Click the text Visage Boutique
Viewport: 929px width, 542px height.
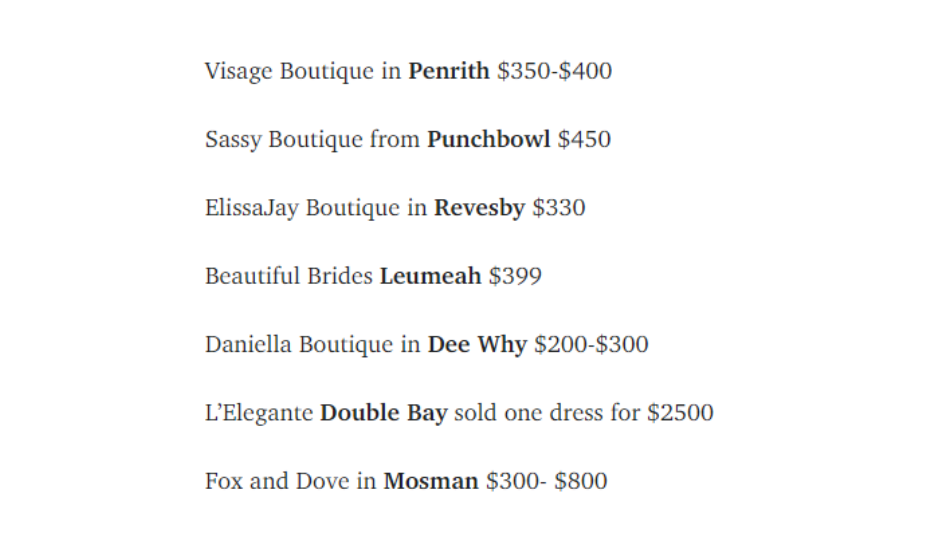[289, 72]
